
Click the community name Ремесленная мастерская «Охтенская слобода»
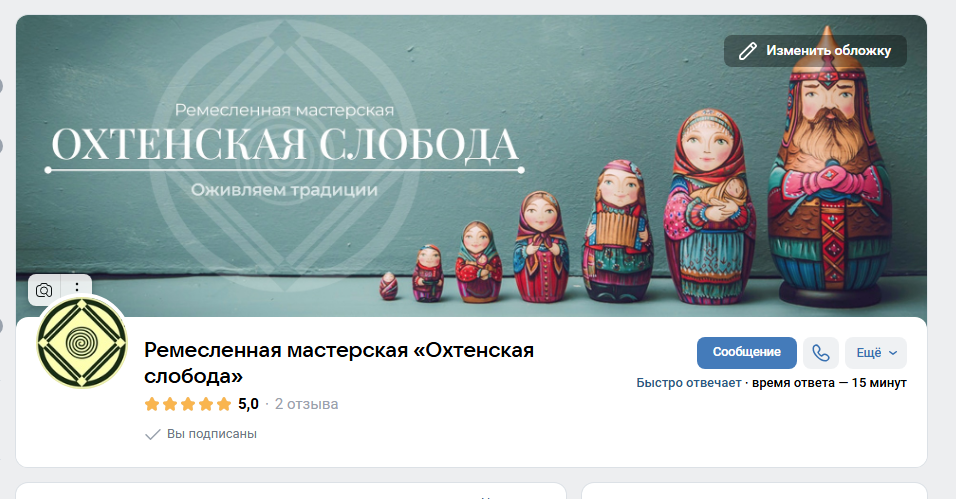[x=339, y=362]
